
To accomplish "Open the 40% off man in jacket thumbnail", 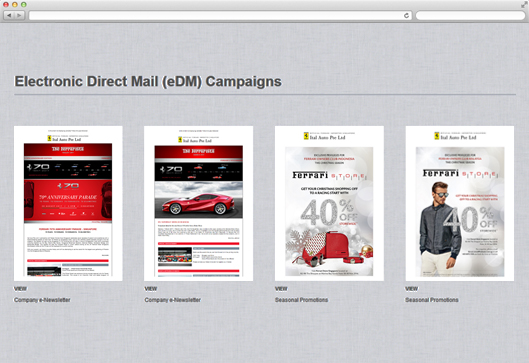I will [x=460, y=203].
